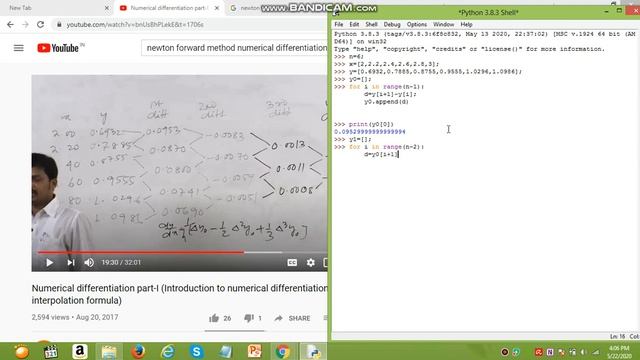Switch to the Google newton search tab
The image size is (640, 360).
point(245,8)
